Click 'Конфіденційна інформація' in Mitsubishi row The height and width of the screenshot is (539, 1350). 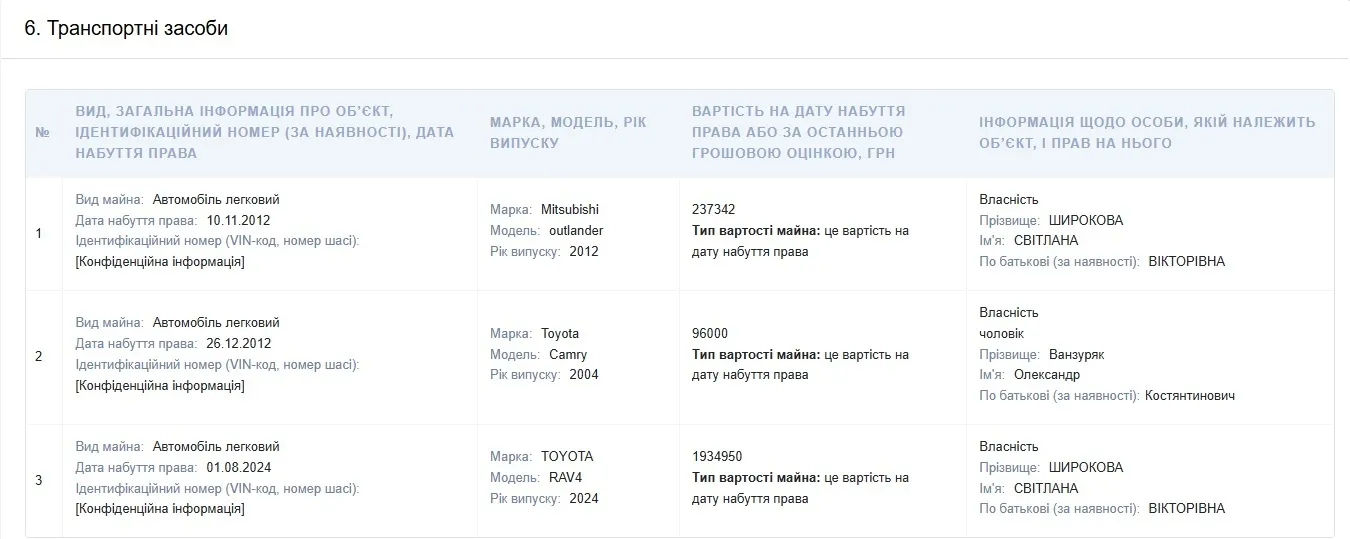[x=160, y=262]
